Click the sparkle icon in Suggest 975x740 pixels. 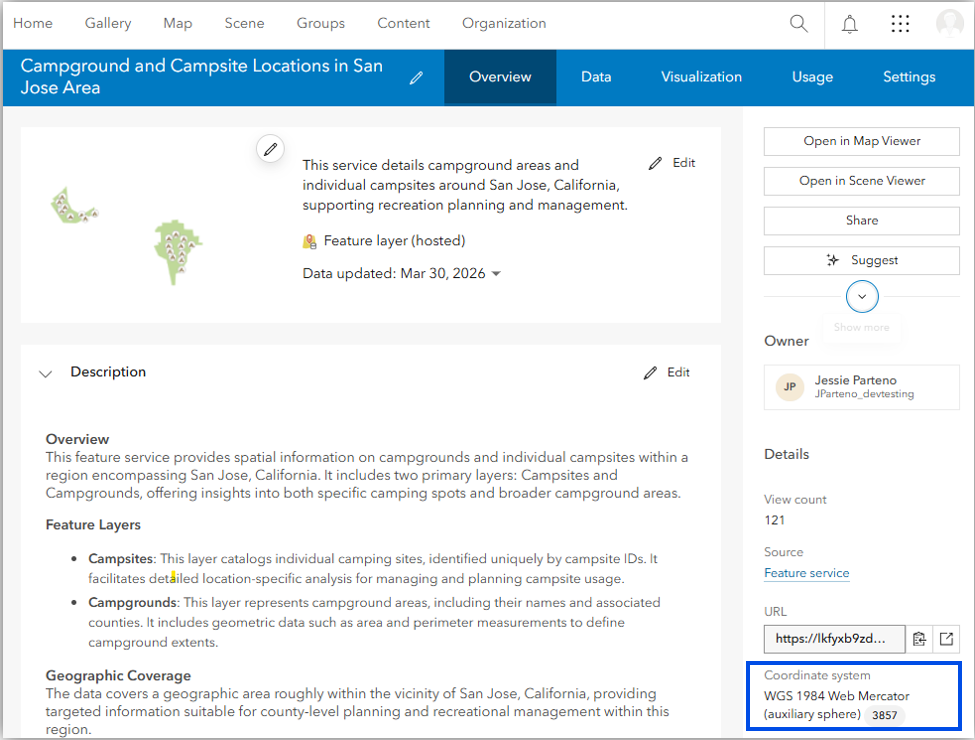click(833, 260)
